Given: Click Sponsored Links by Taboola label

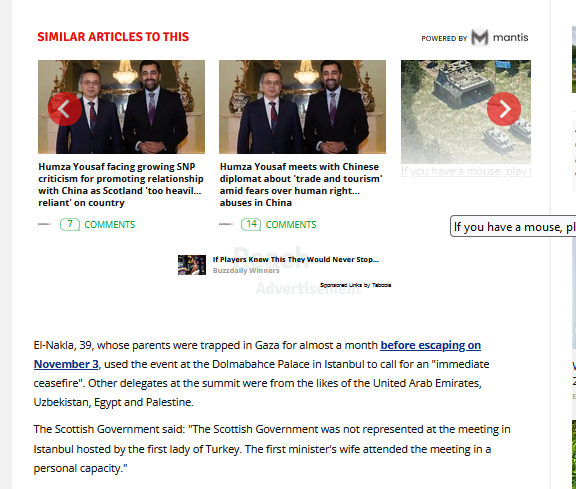Looking at the screenshot, I should click(x=355, y=285).
